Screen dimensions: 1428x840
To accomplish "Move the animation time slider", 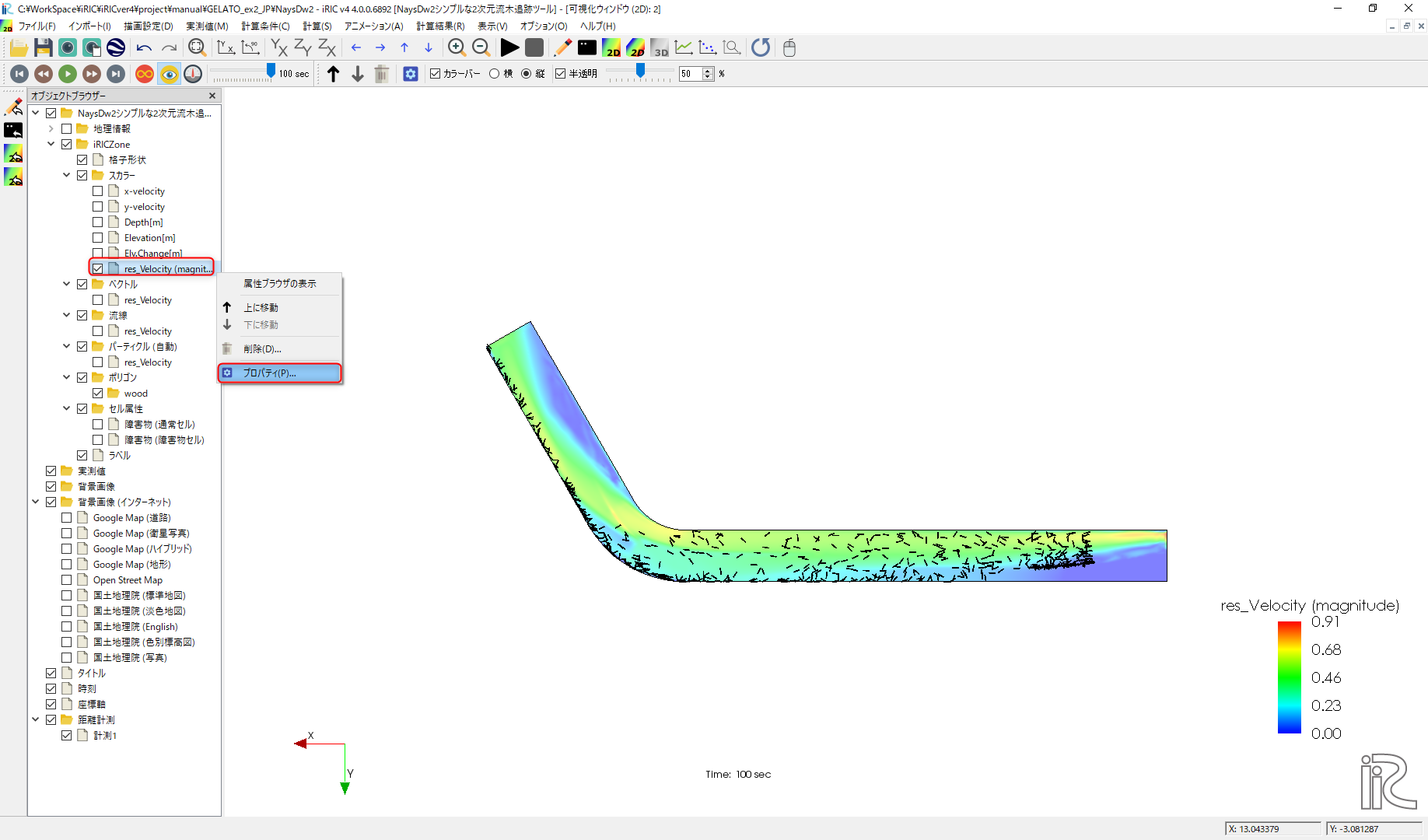I will tap(271, 71).
